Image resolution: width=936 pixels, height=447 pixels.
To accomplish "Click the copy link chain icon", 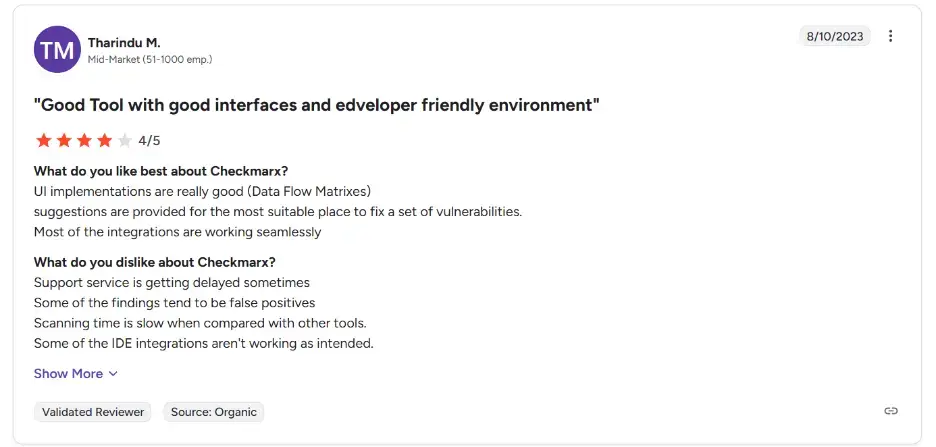I will tap(891, 411).
